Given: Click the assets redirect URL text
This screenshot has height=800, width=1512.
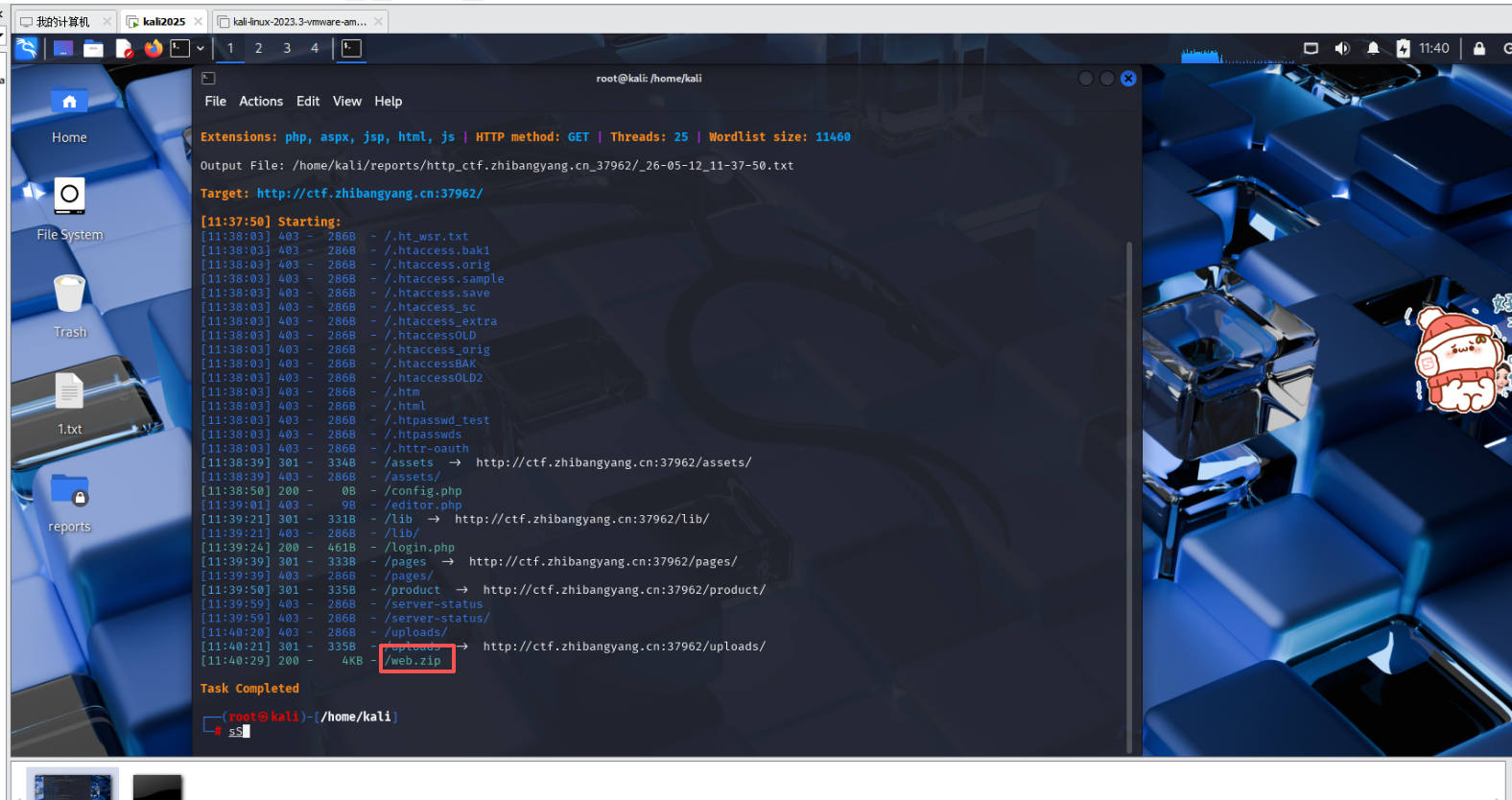Looking at the screenshot, I should click(x=614, y=462).
